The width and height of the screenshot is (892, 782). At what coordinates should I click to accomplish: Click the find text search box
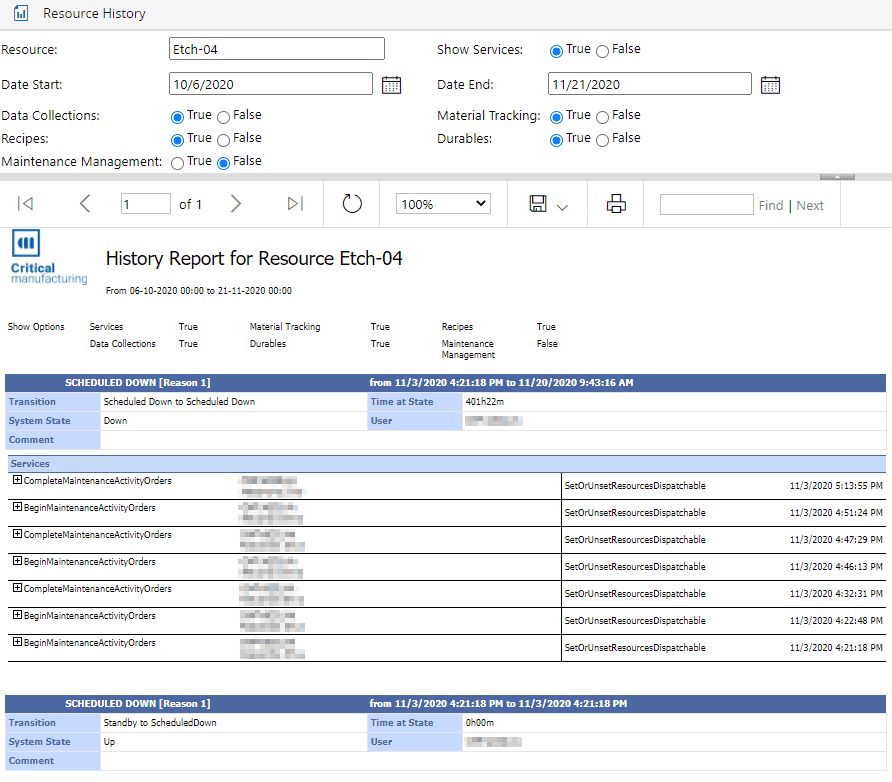click(706, 204)
